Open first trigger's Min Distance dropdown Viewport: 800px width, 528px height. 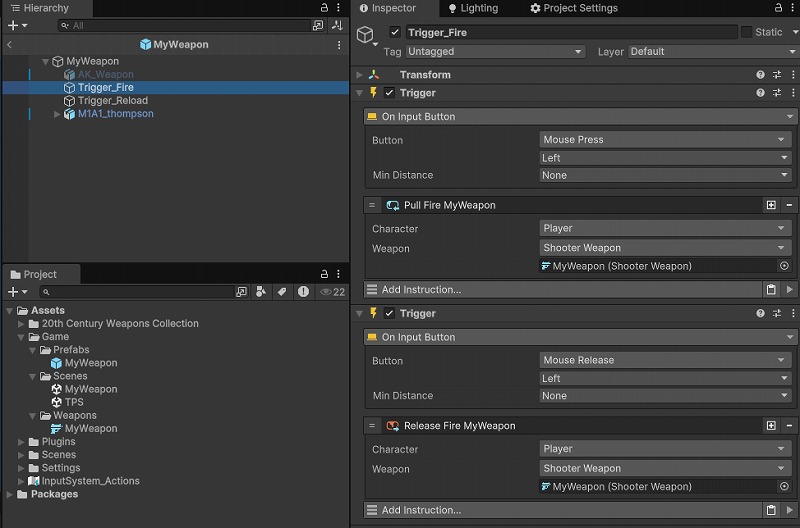tap(665, 175)
